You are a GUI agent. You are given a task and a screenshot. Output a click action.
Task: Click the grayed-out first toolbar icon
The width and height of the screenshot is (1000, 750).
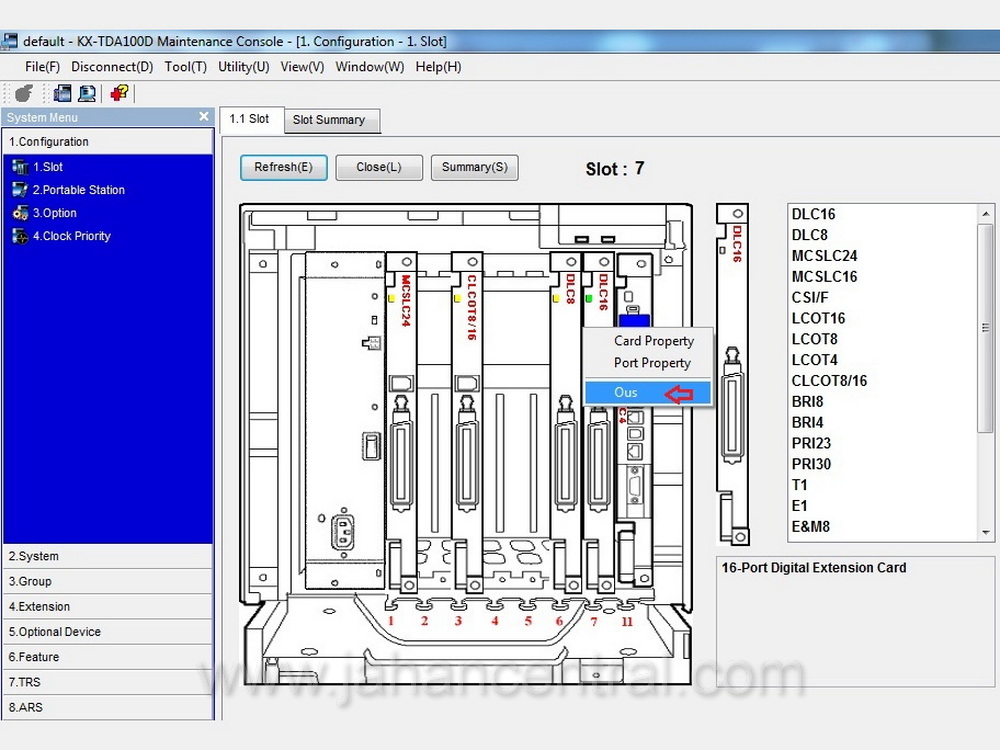24,93
